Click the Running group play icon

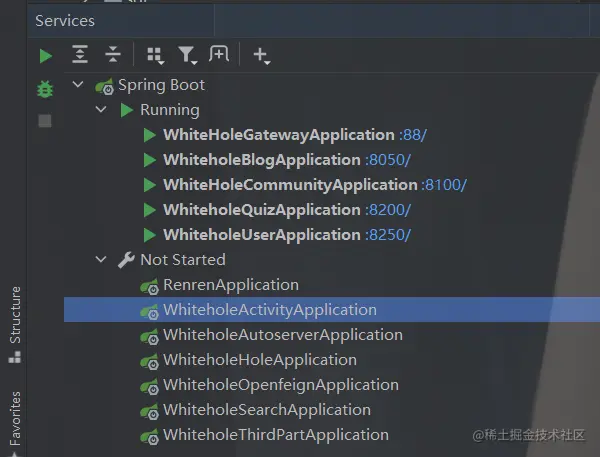pos(126,110)
